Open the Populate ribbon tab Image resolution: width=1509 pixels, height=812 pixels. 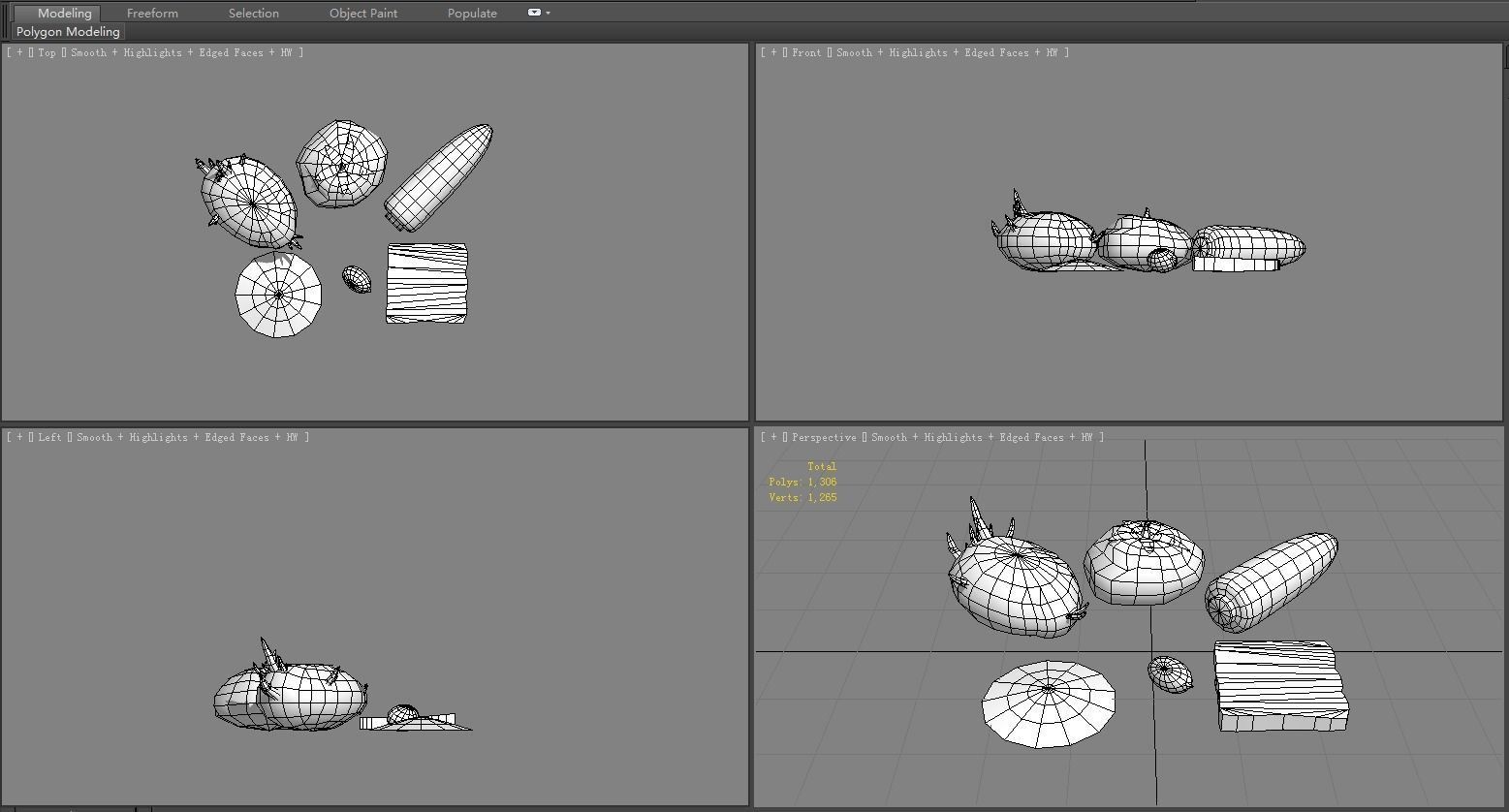point(472,13)
